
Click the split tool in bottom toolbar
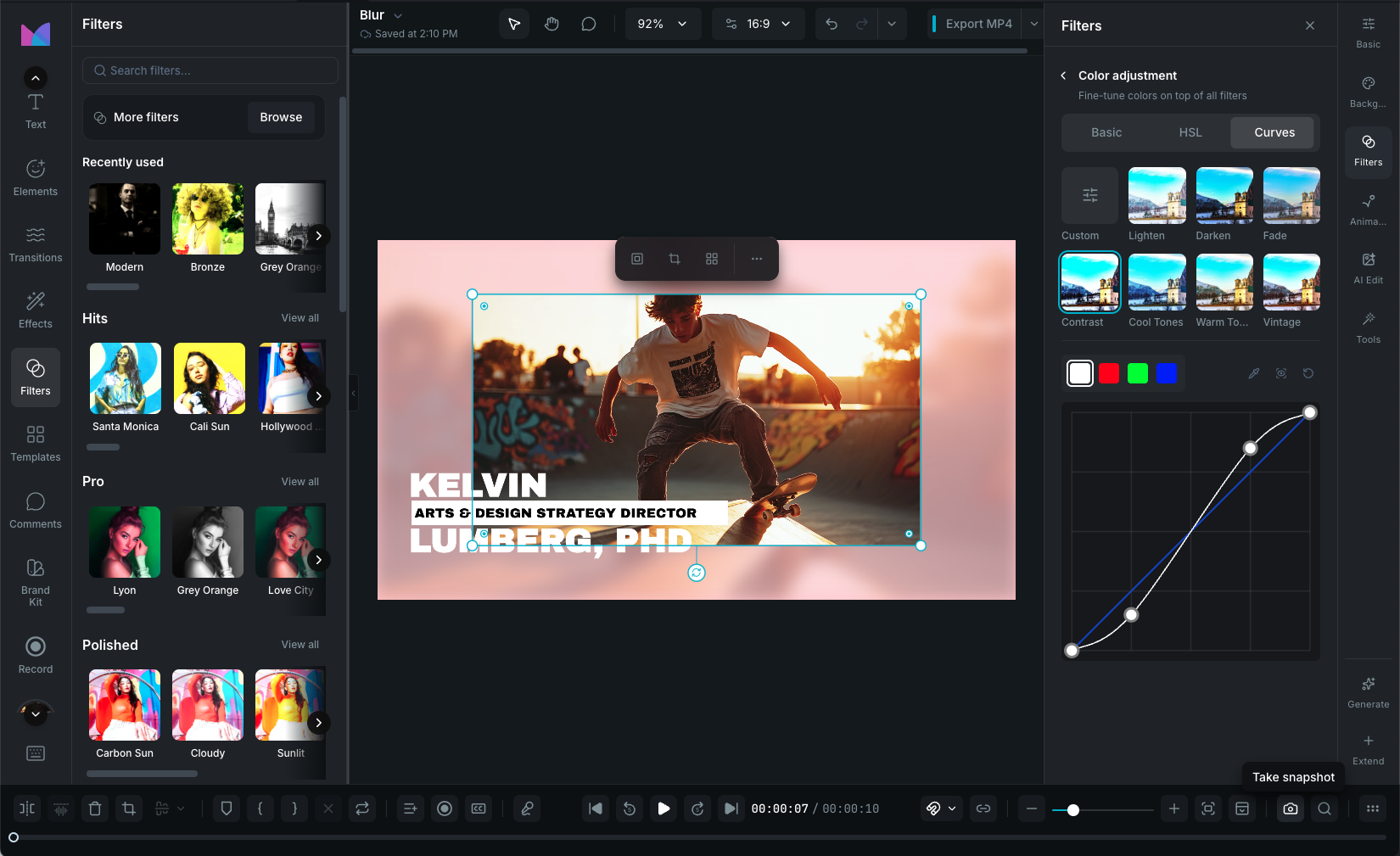coord(27,808)
